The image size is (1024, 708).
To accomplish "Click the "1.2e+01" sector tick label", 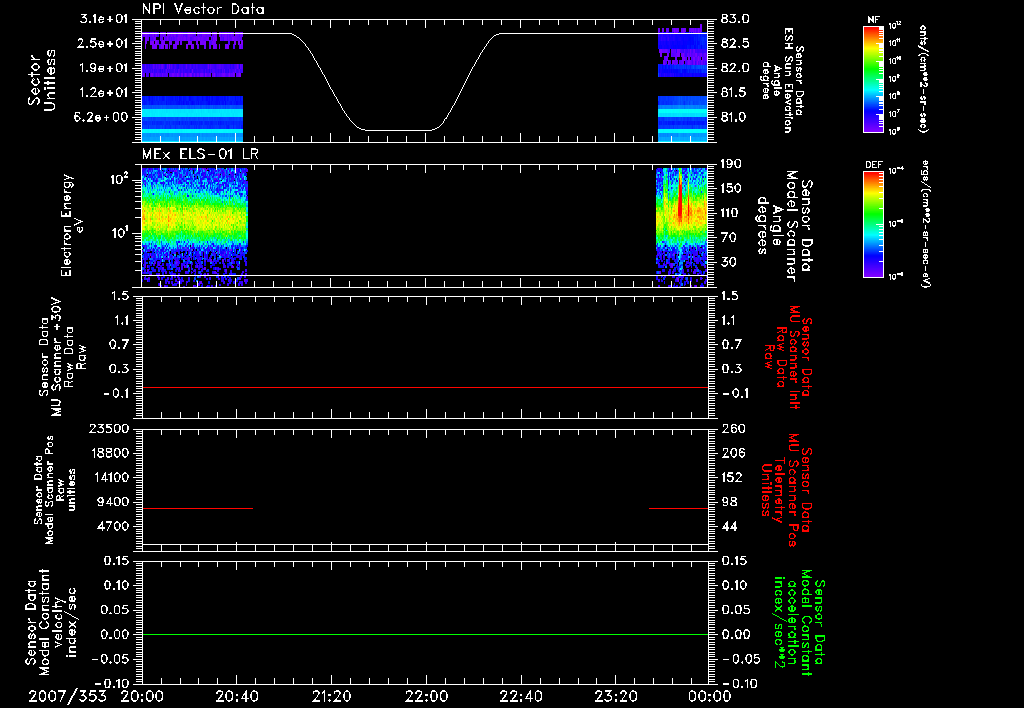I will (104, 93).
